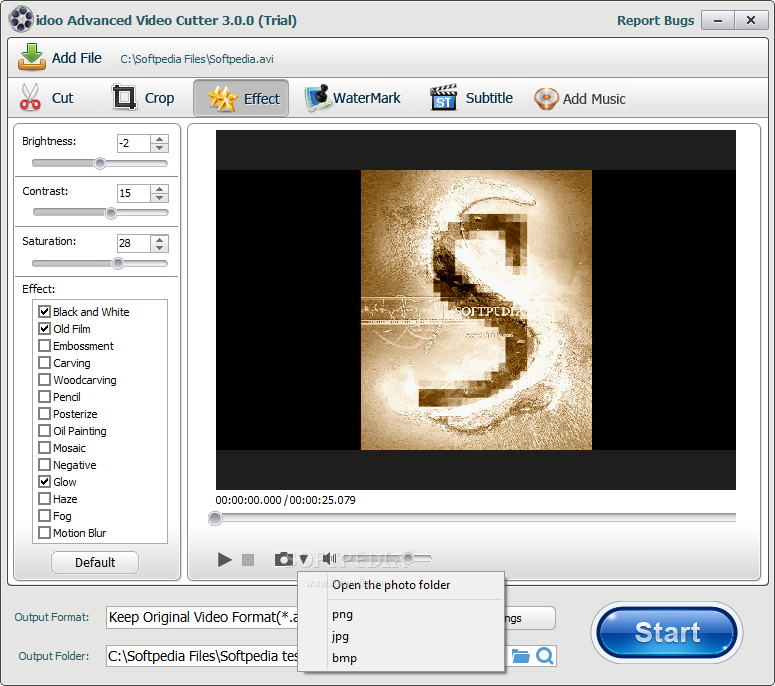
Task: Check the Fog effect
Action: [x=44, y=515]
